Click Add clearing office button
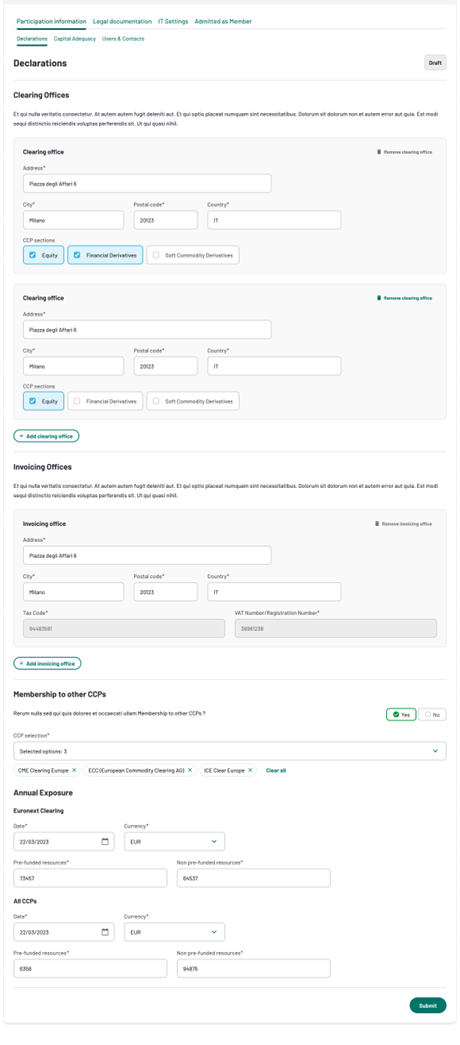This screenshot has height=1045, width=460. click(46, 436)
